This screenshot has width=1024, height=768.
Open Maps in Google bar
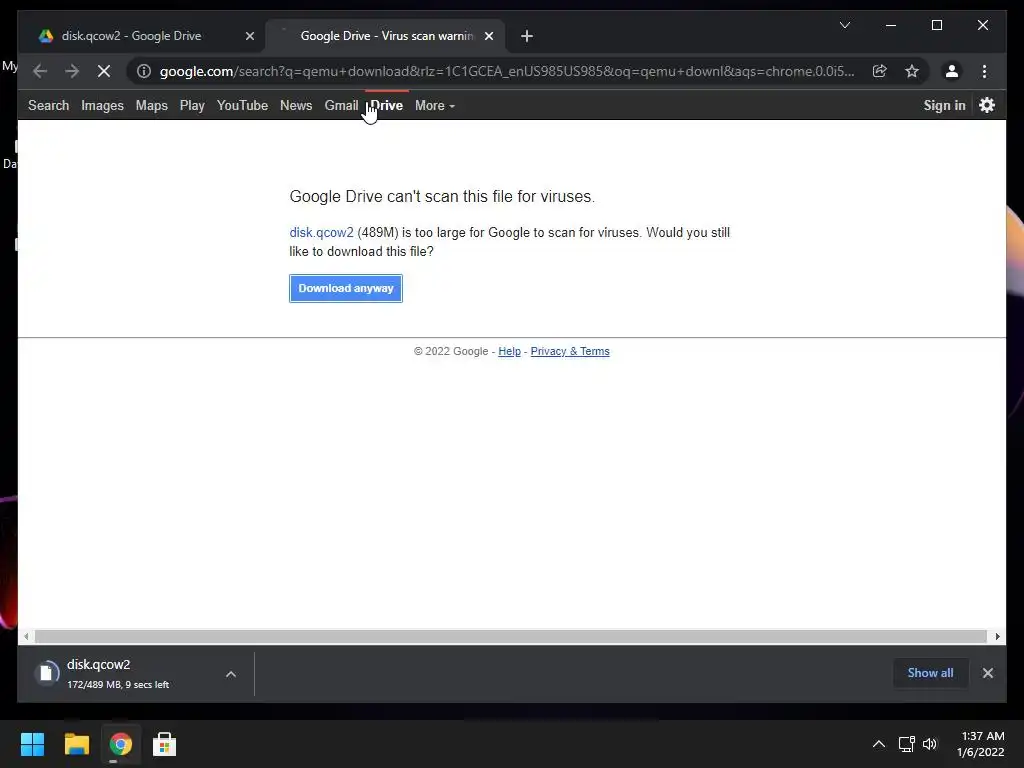(152, 105)
